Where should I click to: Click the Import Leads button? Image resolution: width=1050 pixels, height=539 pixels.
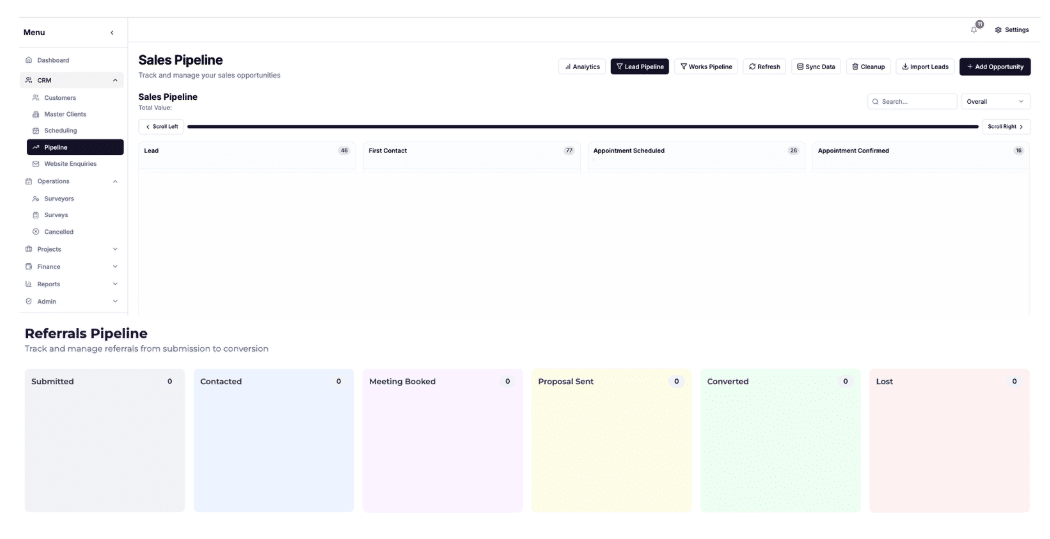[925, 67]
